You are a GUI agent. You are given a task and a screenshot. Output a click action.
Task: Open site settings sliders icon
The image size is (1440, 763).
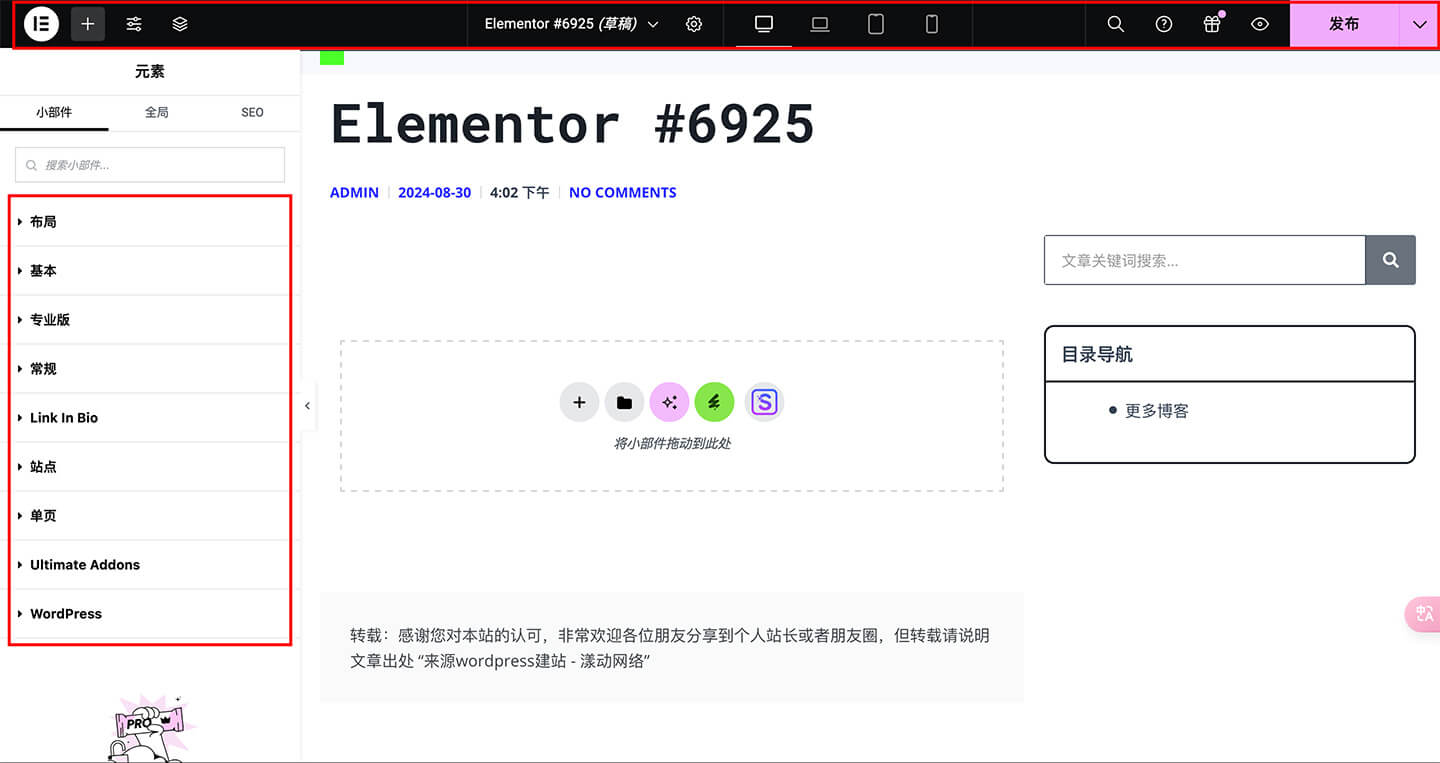[134, 24]
